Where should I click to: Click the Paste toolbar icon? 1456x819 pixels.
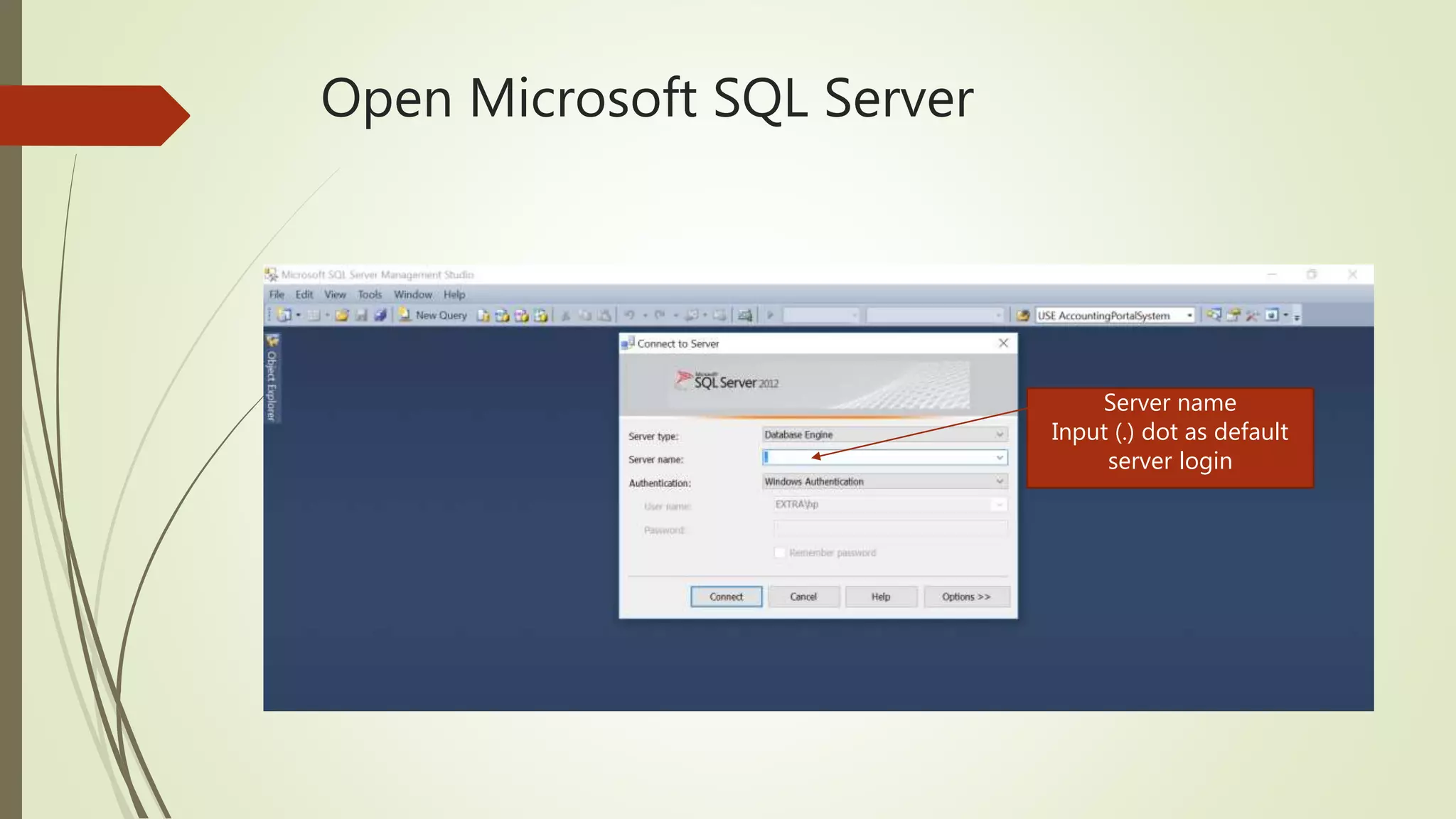(x=604, y=315)
